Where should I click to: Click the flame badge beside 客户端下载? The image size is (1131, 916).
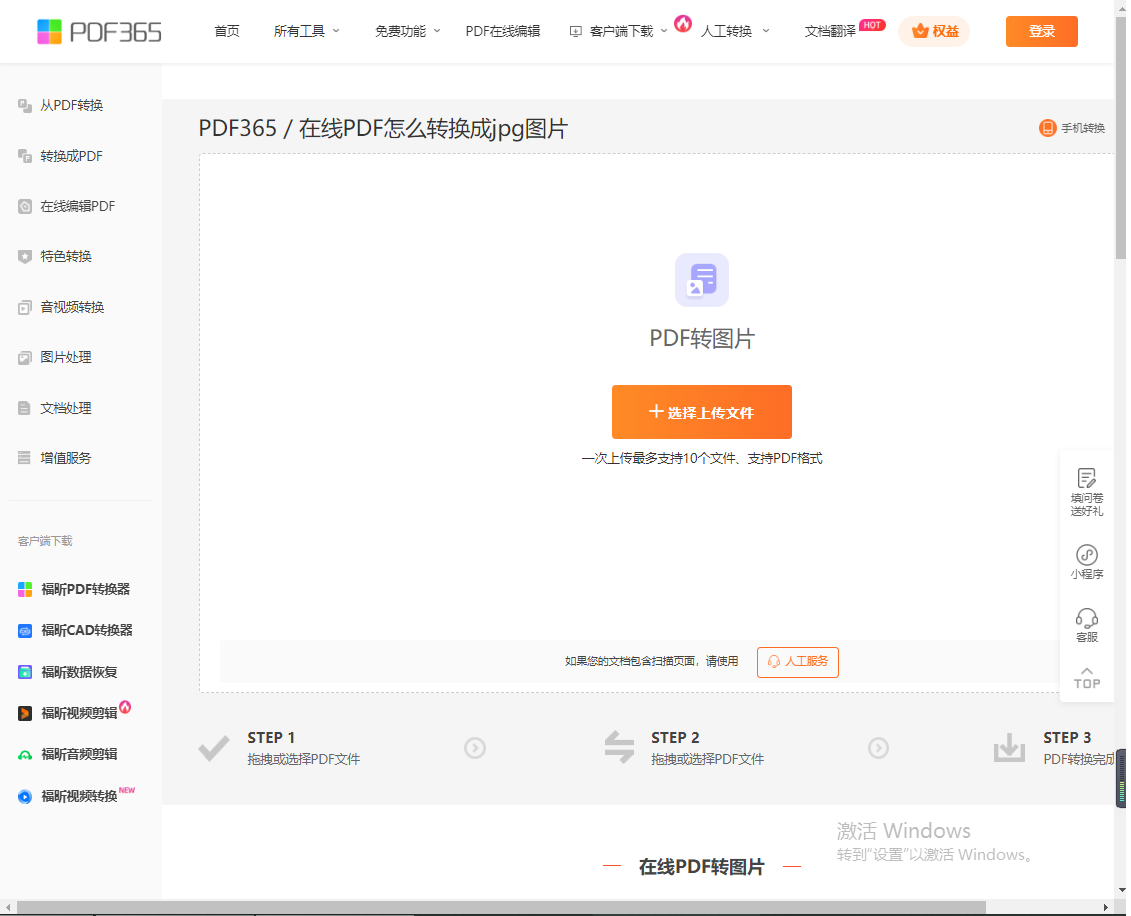pyautogui.click(x=682, y=24)
